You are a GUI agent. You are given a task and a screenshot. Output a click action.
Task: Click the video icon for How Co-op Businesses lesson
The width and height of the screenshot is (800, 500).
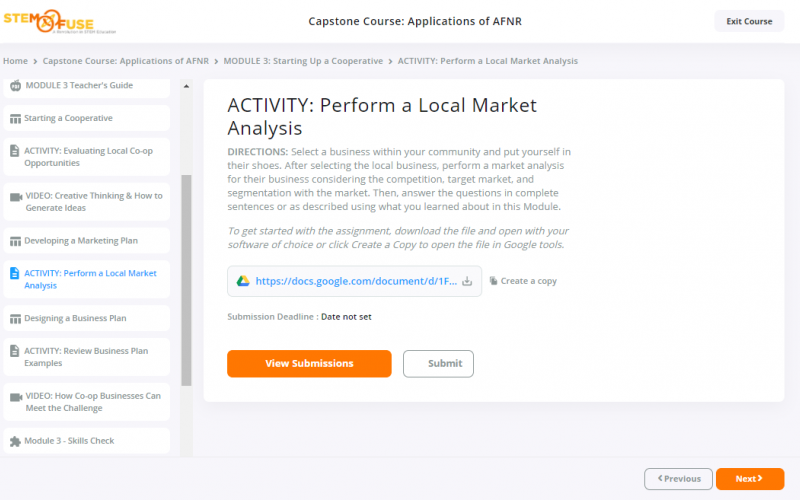click(x=15, y=396)
